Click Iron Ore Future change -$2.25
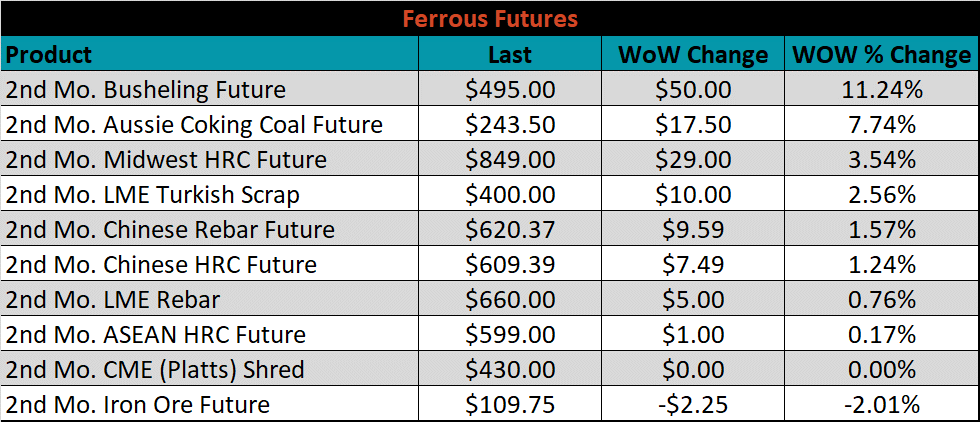Viewport: 980px width, 422px height. click(x=693, y=404)
